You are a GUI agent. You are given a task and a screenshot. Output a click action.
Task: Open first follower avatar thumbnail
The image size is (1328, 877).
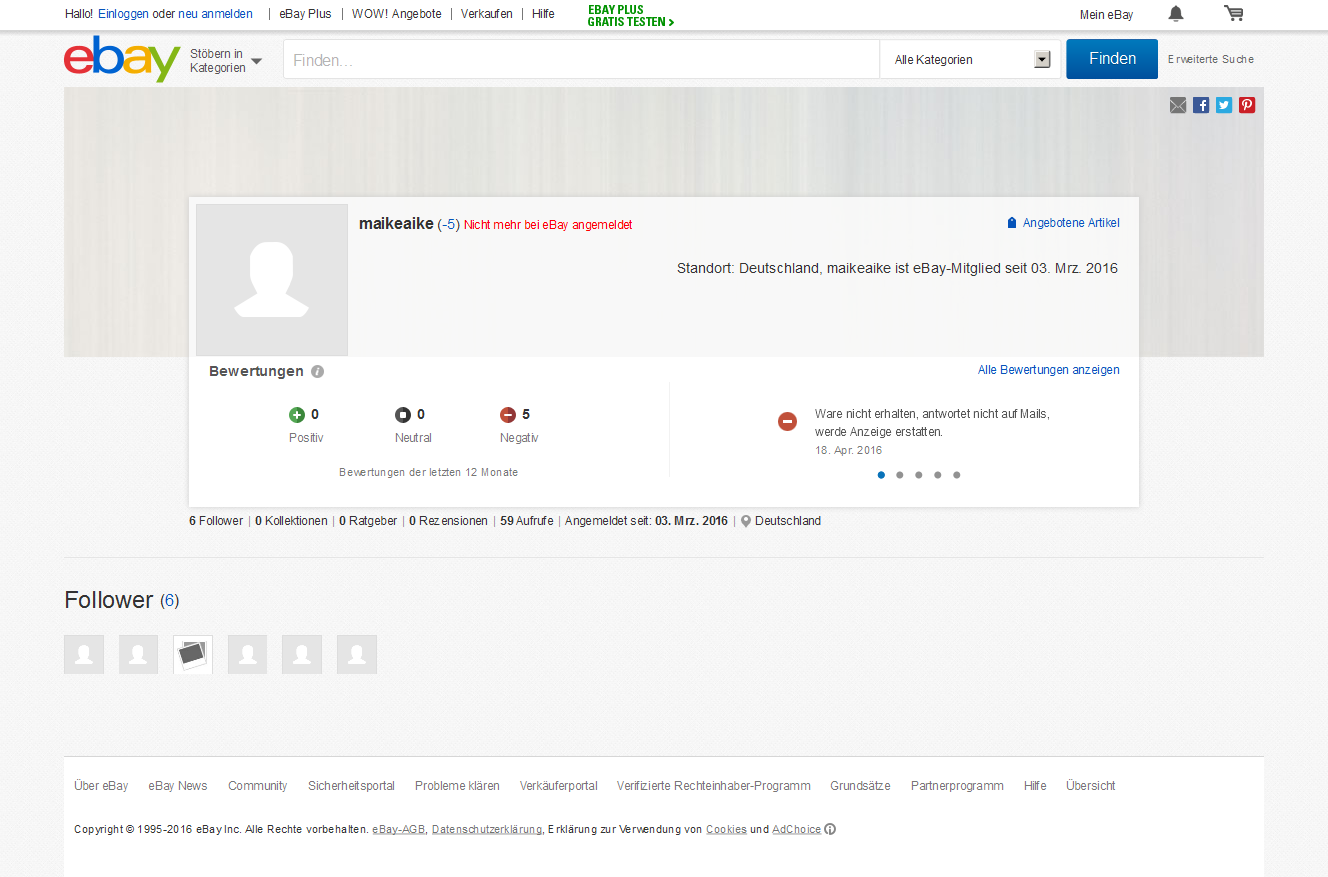point(84,654)
